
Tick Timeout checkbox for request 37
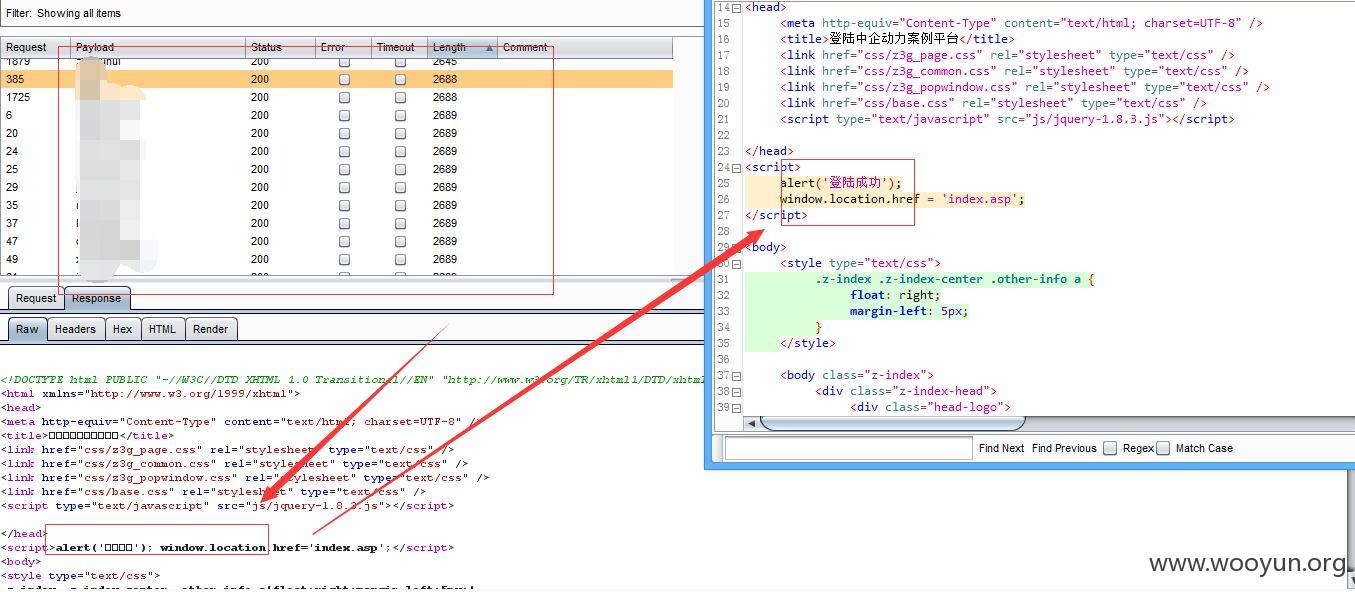coord(400,223)
